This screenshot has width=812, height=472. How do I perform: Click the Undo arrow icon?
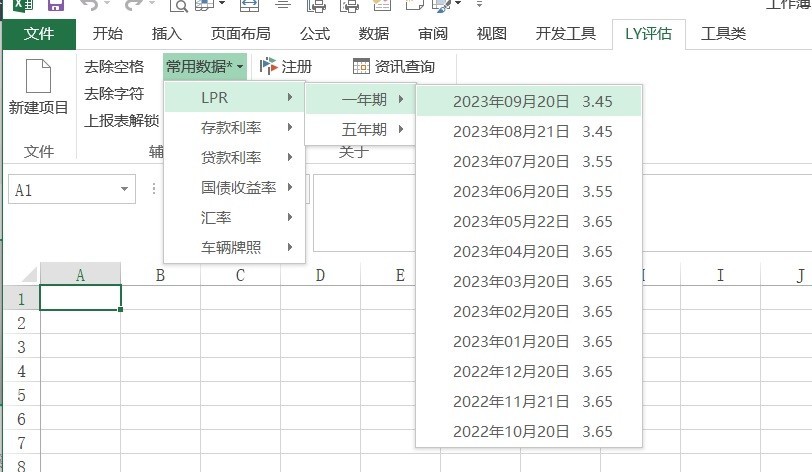(90, 5)
